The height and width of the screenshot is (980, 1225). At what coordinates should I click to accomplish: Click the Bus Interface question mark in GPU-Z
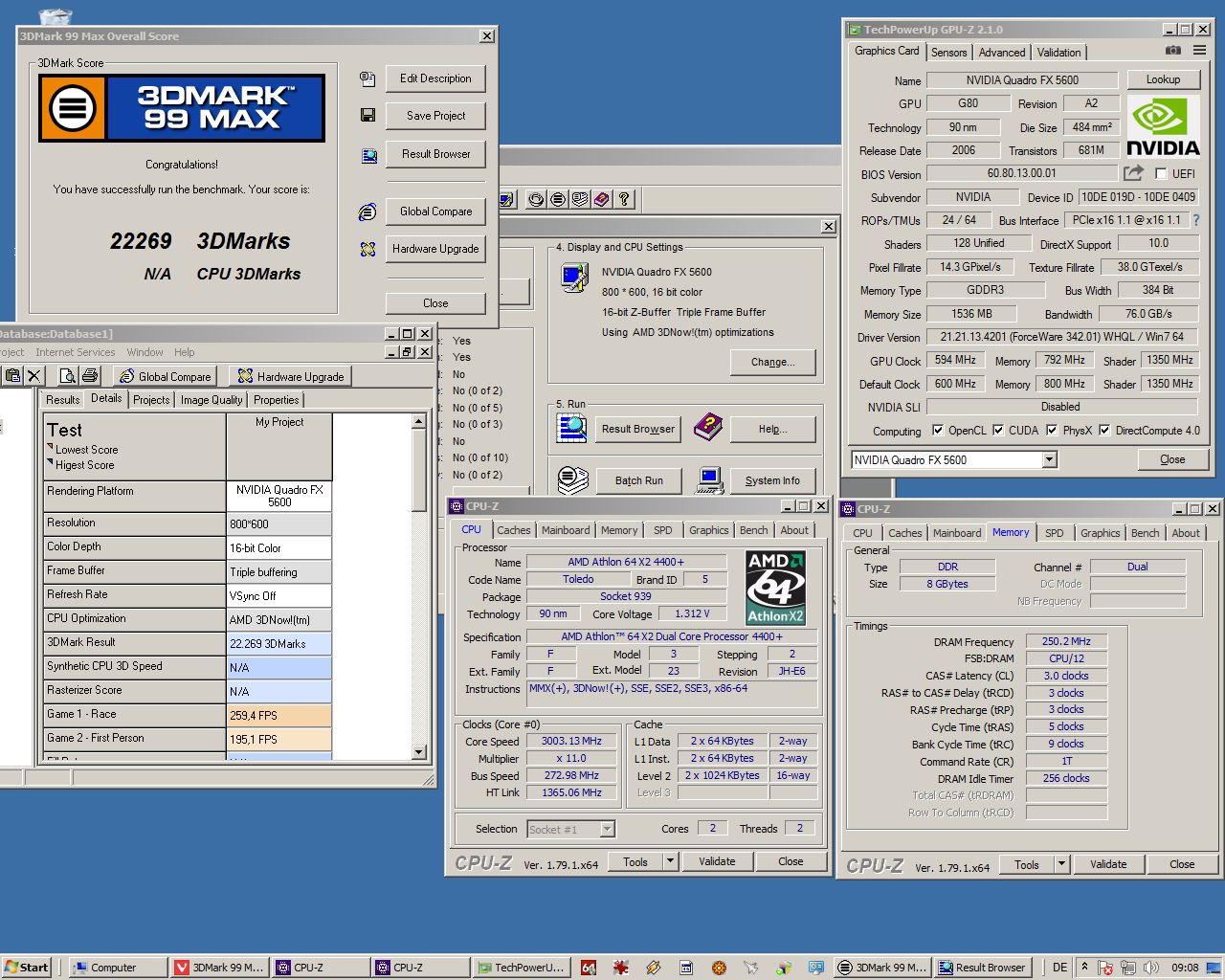[1195, 220]
